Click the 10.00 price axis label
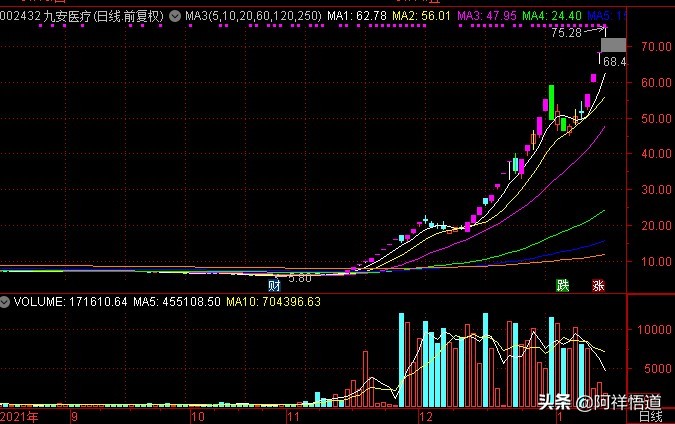This screenshot has width=675, height=424. 656,262
